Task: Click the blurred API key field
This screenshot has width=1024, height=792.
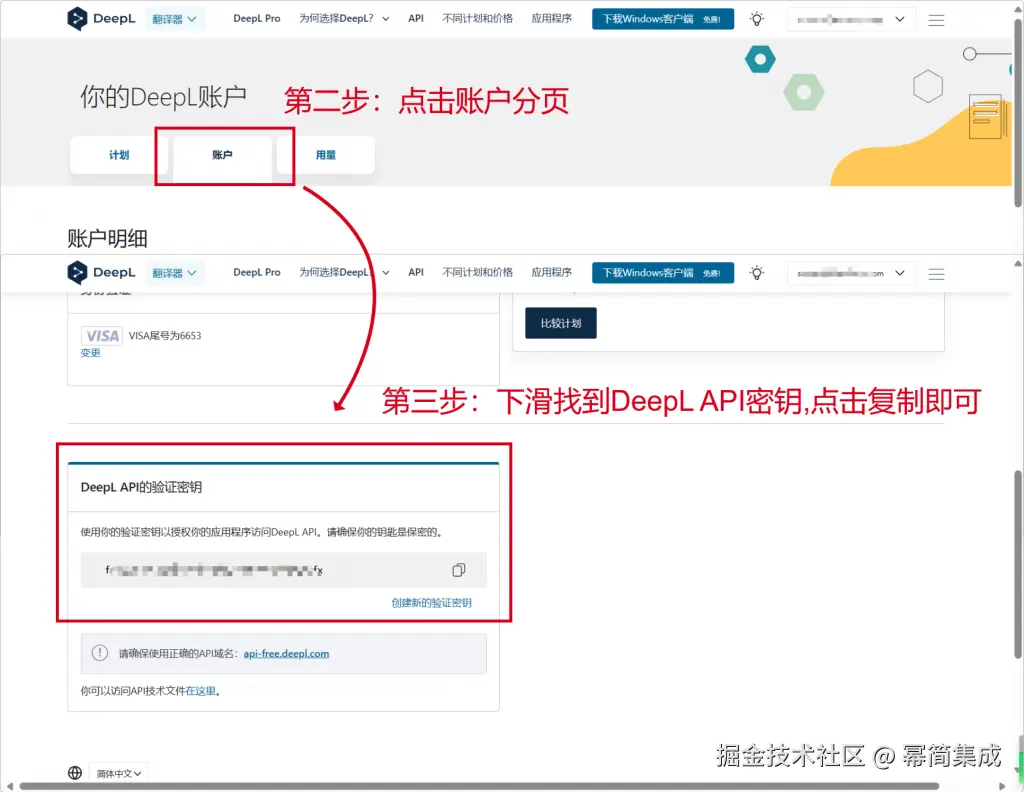Action: (283, 570)
